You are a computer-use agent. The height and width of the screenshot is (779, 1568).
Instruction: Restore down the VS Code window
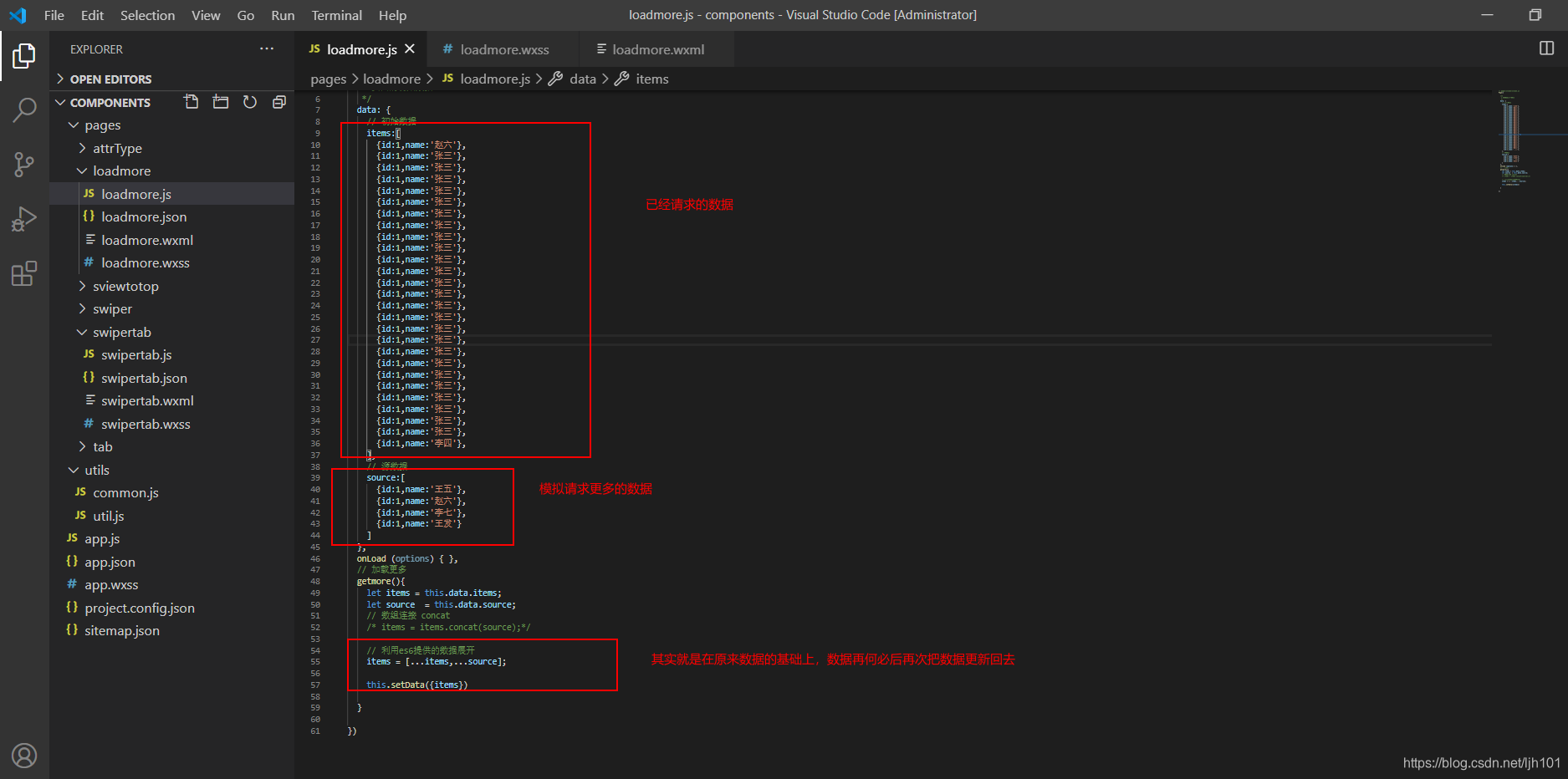[x=1535, y=15]
